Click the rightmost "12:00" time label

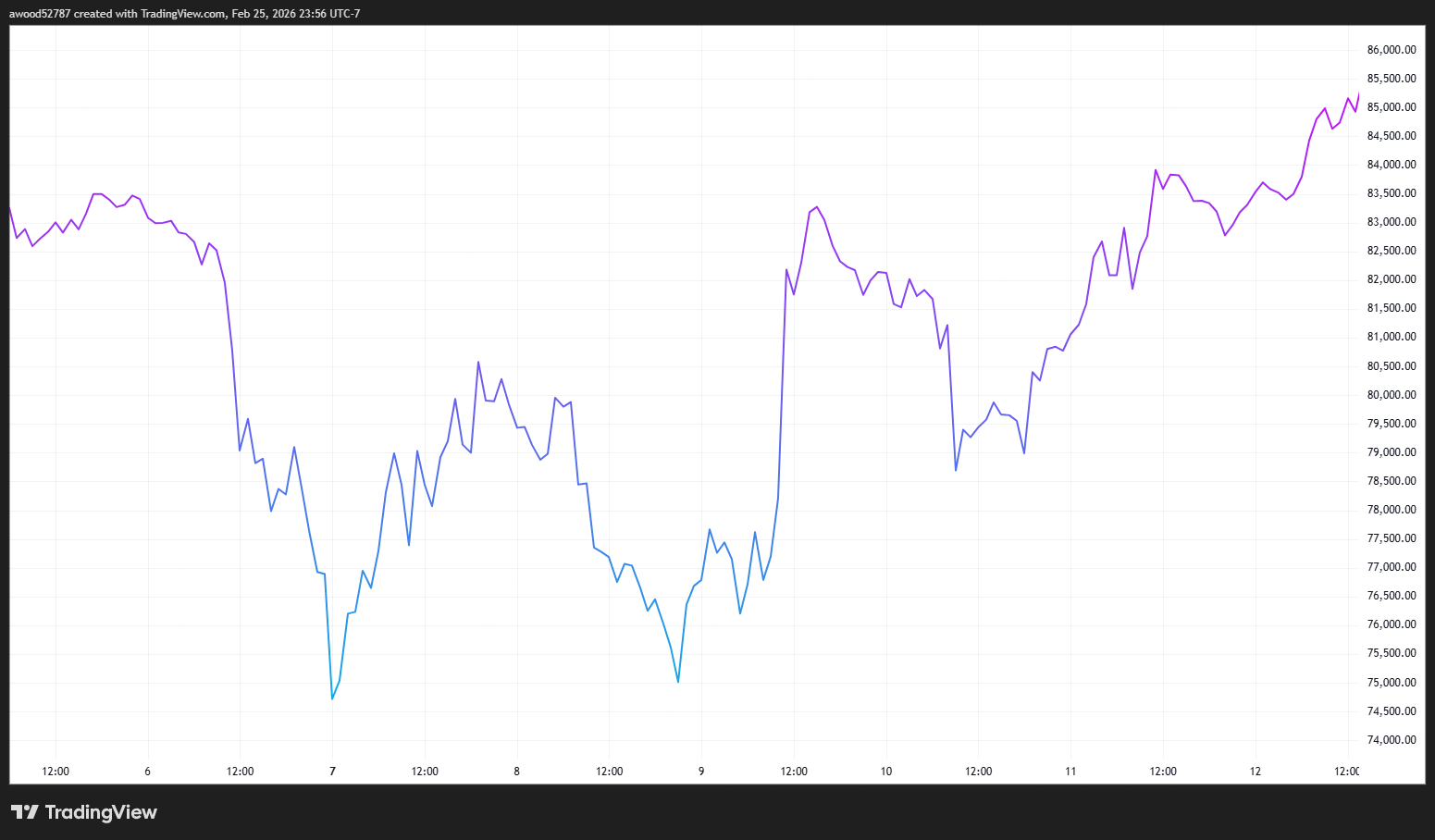[x=1348, y=771]
